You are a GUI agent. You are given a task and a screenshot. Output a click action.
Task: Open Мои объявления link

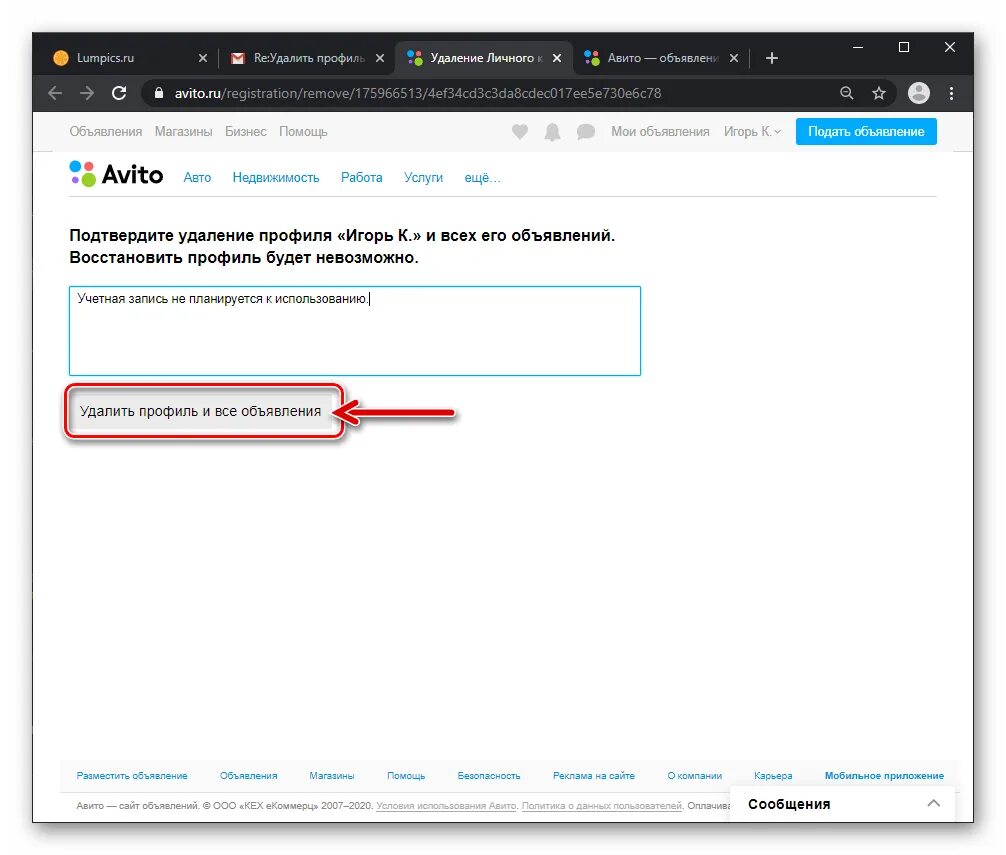(x=660, y=131)
